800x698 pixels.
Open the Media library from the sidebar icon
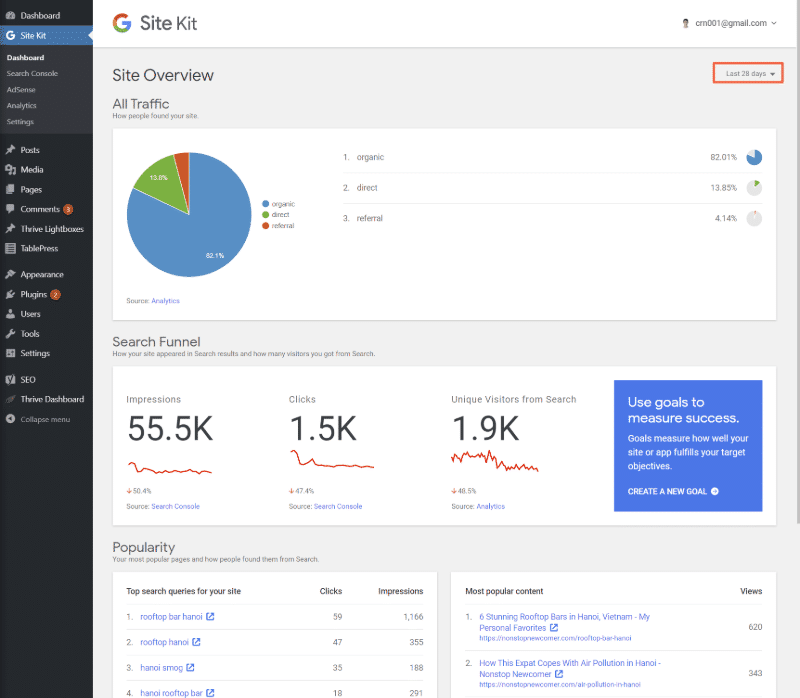tap(10, 169)
